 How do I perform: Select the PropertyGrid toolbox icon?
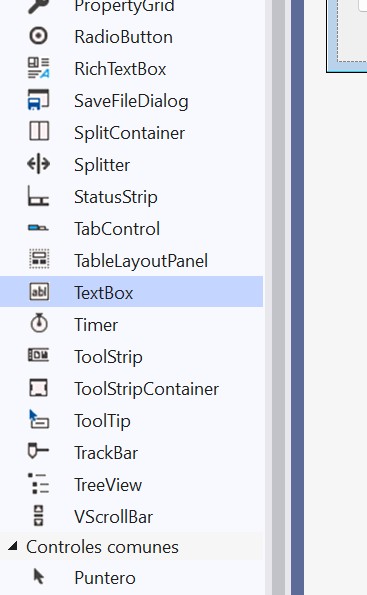click(39, 6)
